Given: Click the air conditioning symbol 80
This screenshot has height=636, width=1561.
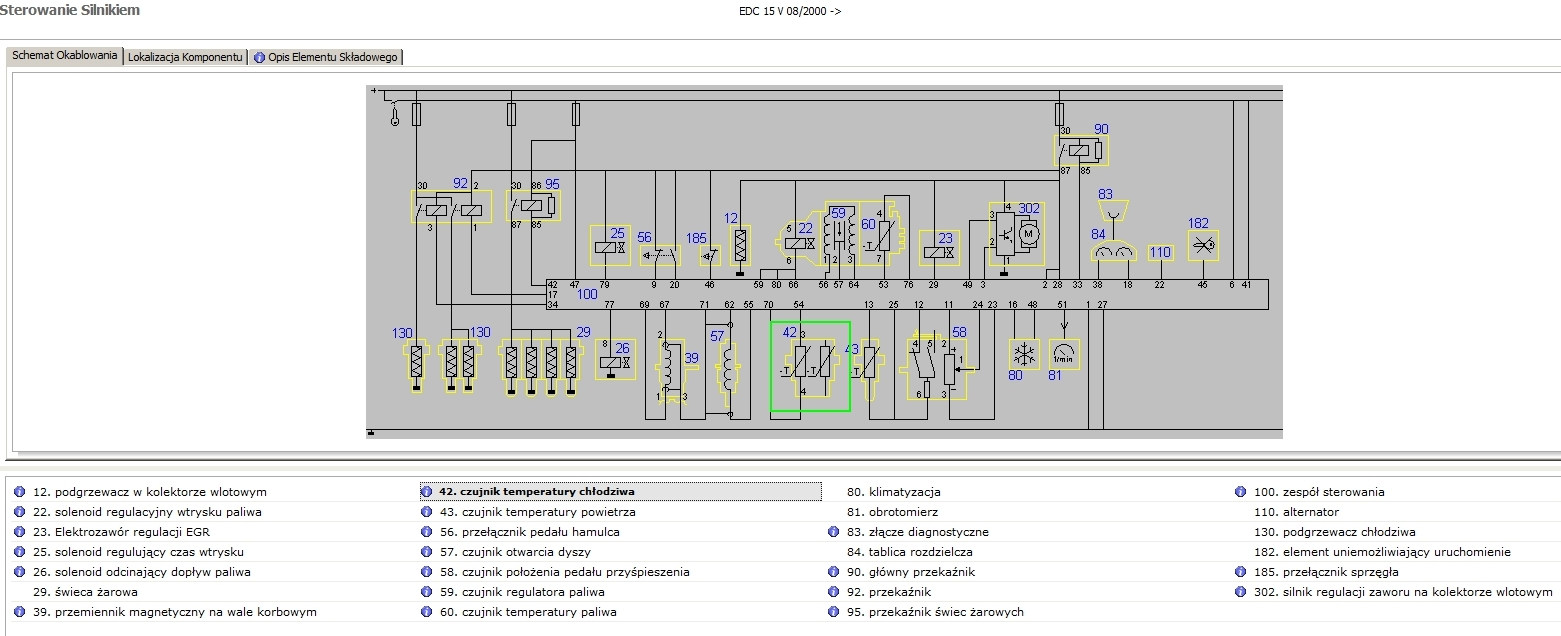Looking at the screenshot, I should [1023, 354].
